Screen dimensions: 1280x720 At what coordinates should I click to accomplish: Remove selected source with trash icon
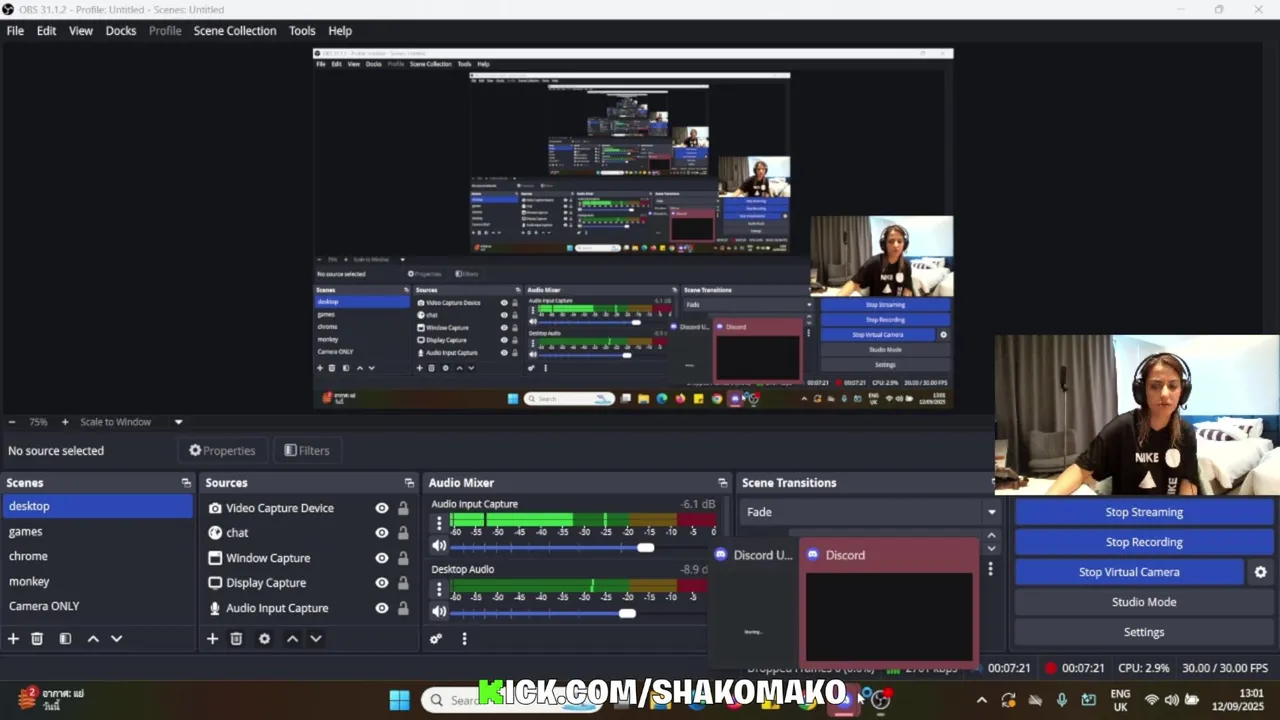point(236,639)
